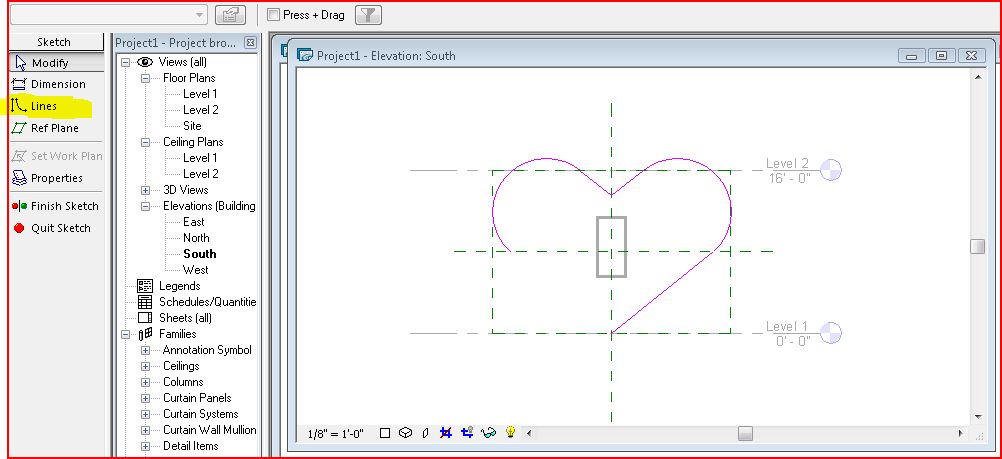The width and height of the screenshot is (1002, 459).
Task: Toggle Show Crop Region icon
Action: (467, 433)
